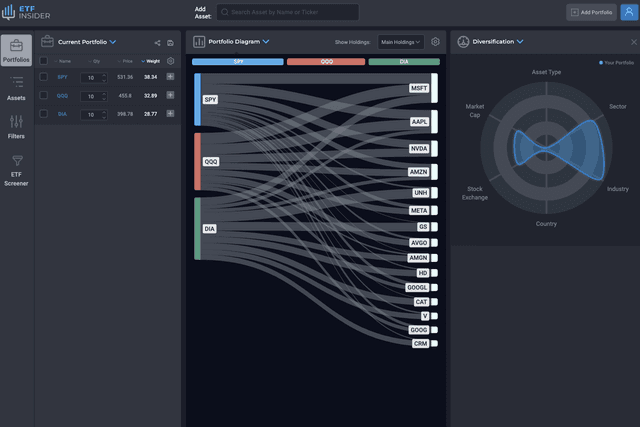Open the Assets sidebar section

point(16,89)
